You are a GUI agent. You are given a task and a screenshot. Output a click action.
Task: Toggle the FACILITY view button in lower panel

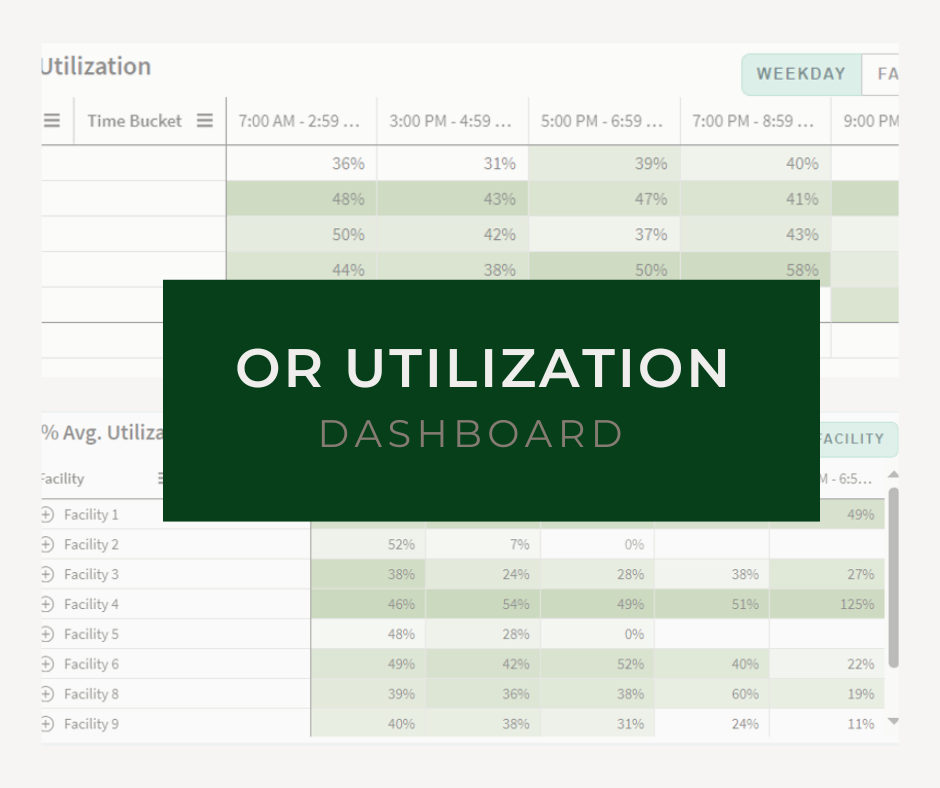tap(855, 439)
